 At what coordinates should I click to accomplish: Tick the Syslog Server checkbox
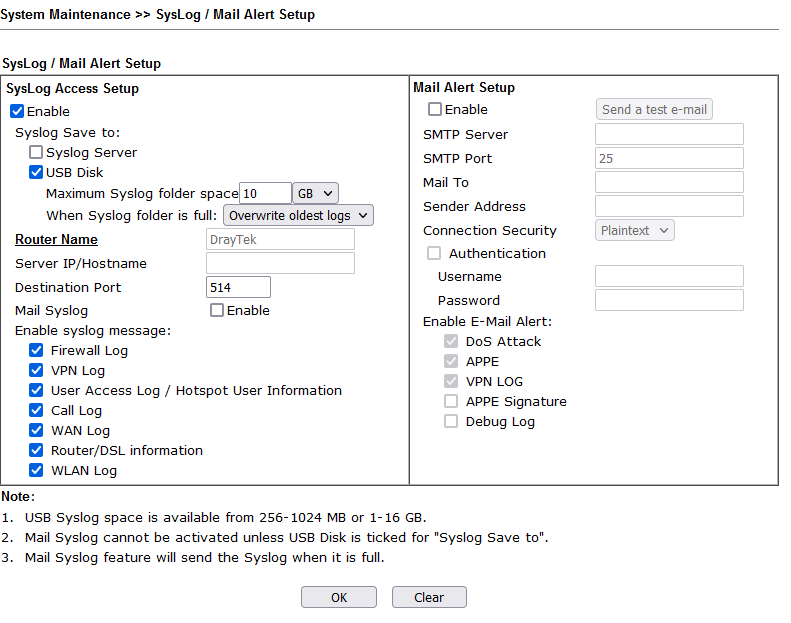point(36,152)
